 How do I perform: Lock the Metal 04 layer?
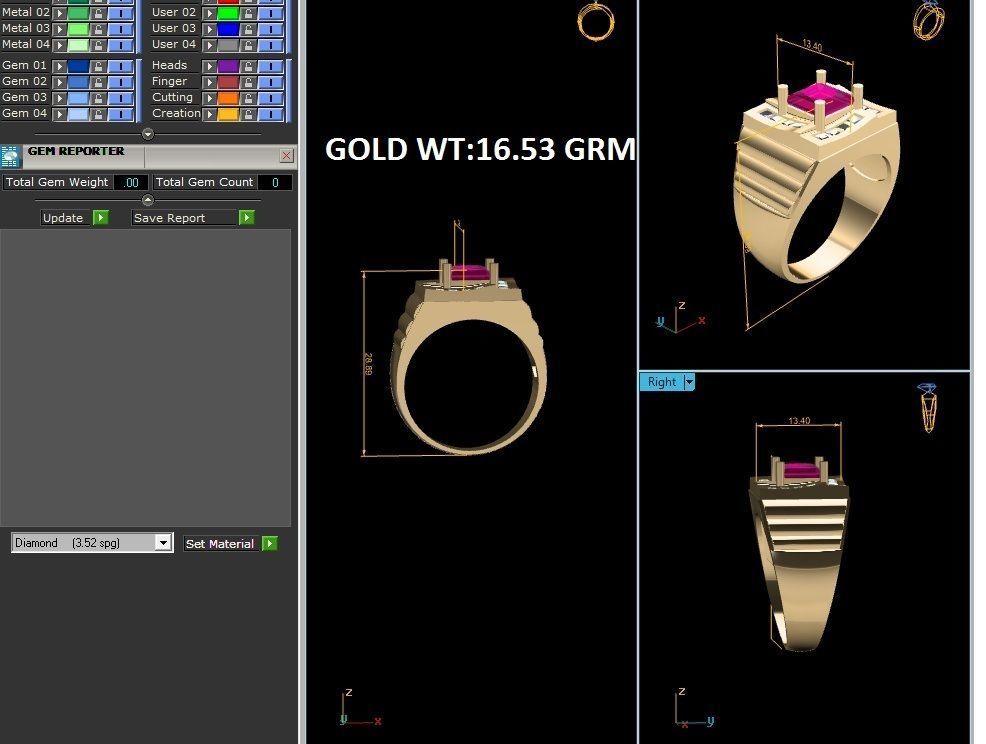(98, 45)
